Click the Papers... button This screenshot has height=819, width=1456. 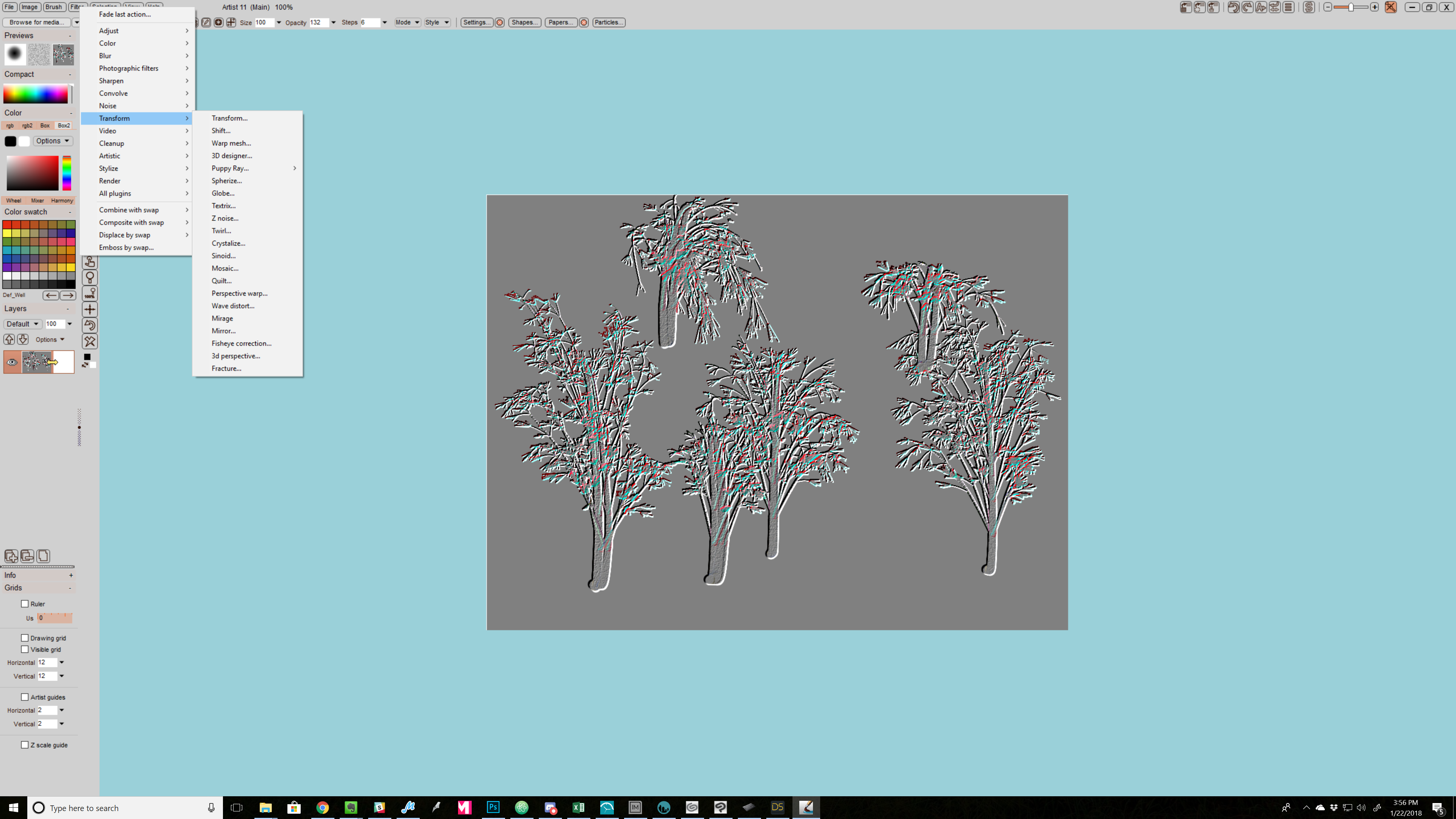560,22
